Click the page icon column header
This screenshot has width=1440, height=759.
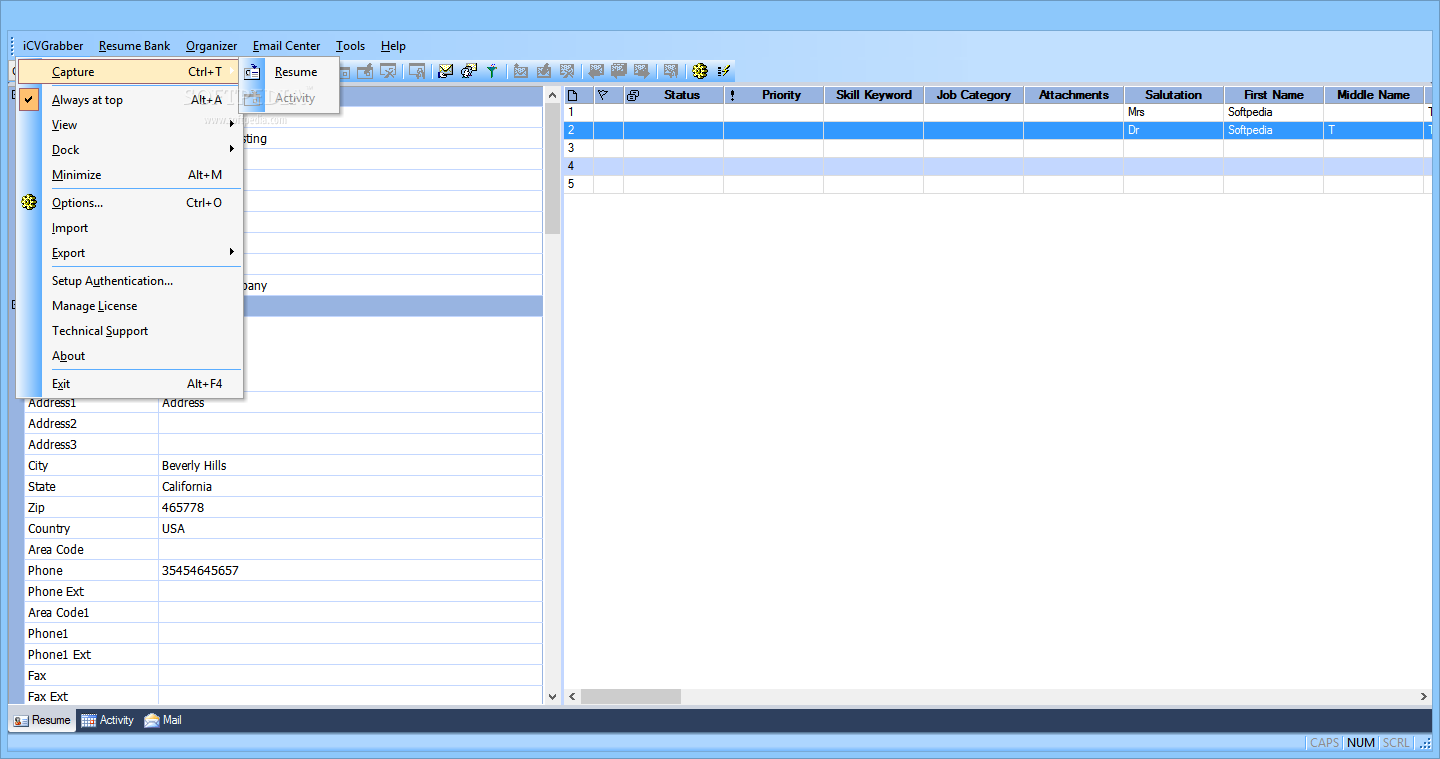[574, 95]
